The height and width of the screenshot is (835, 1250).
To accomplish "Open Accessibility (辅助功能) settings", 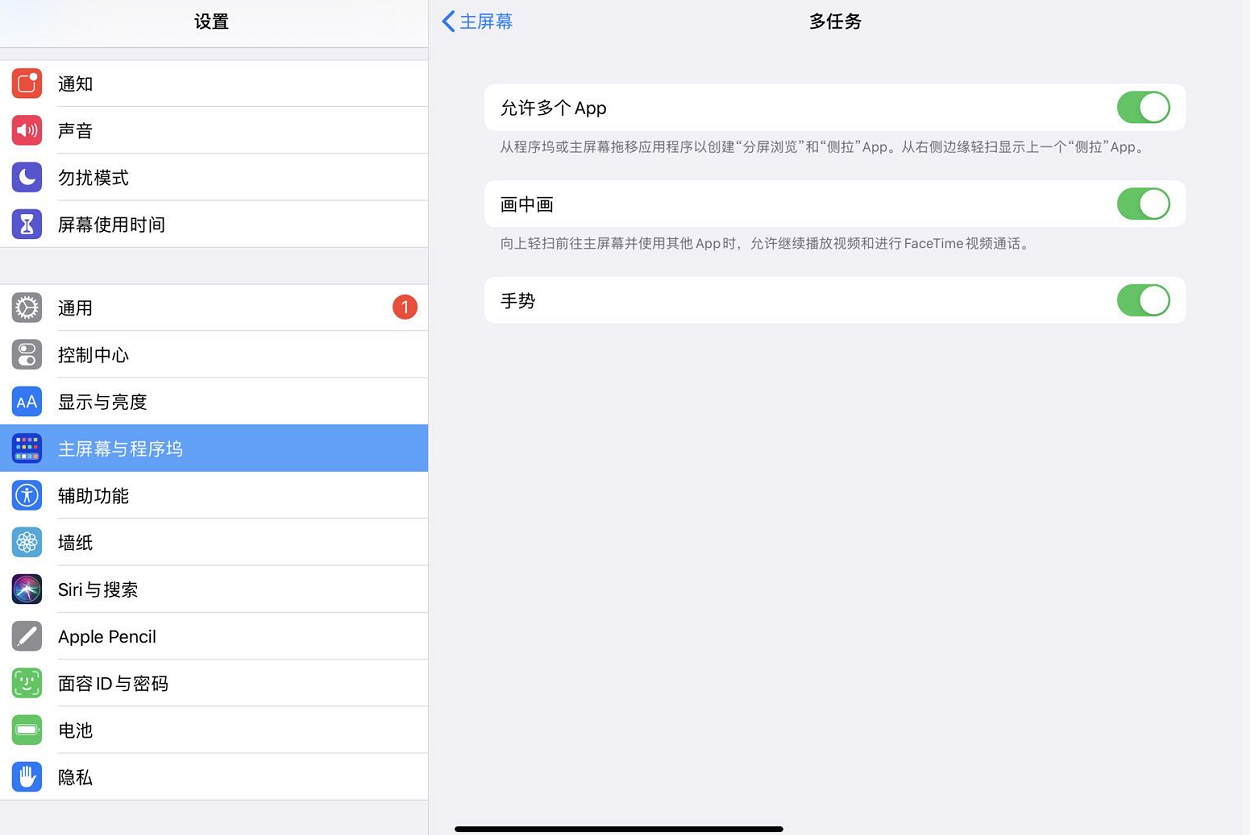I will [93, 495].
